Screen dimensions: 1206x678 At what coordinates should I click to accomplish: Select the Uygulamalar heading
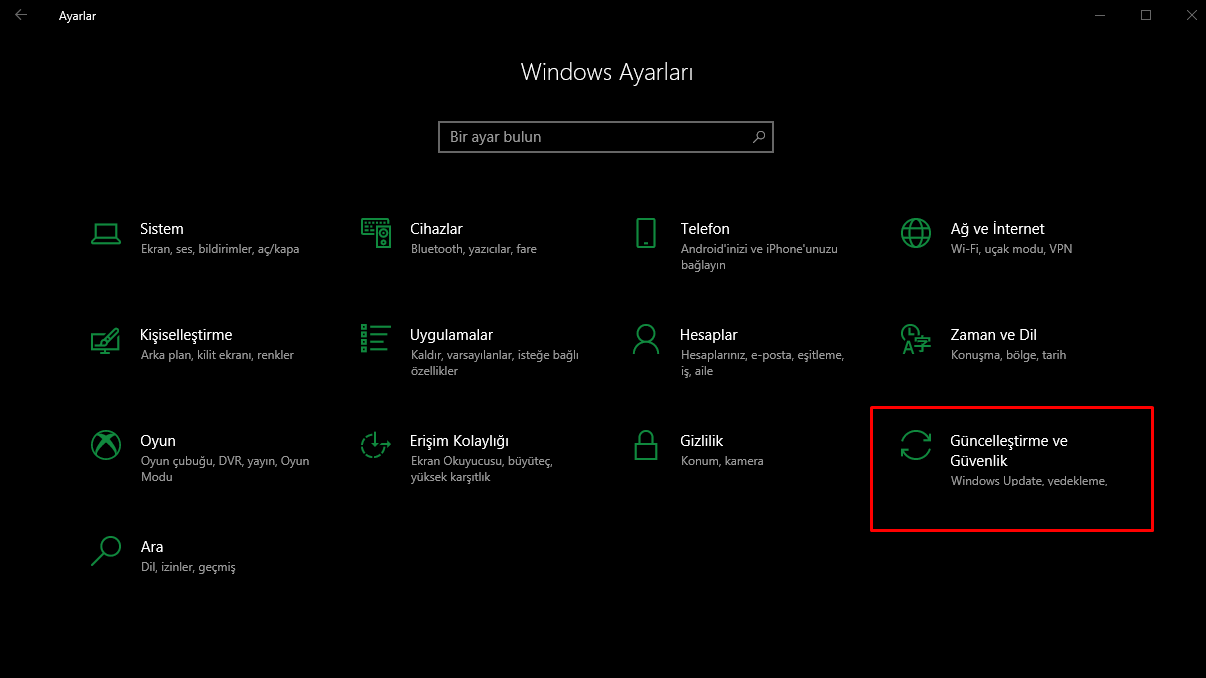click(451, 335)
